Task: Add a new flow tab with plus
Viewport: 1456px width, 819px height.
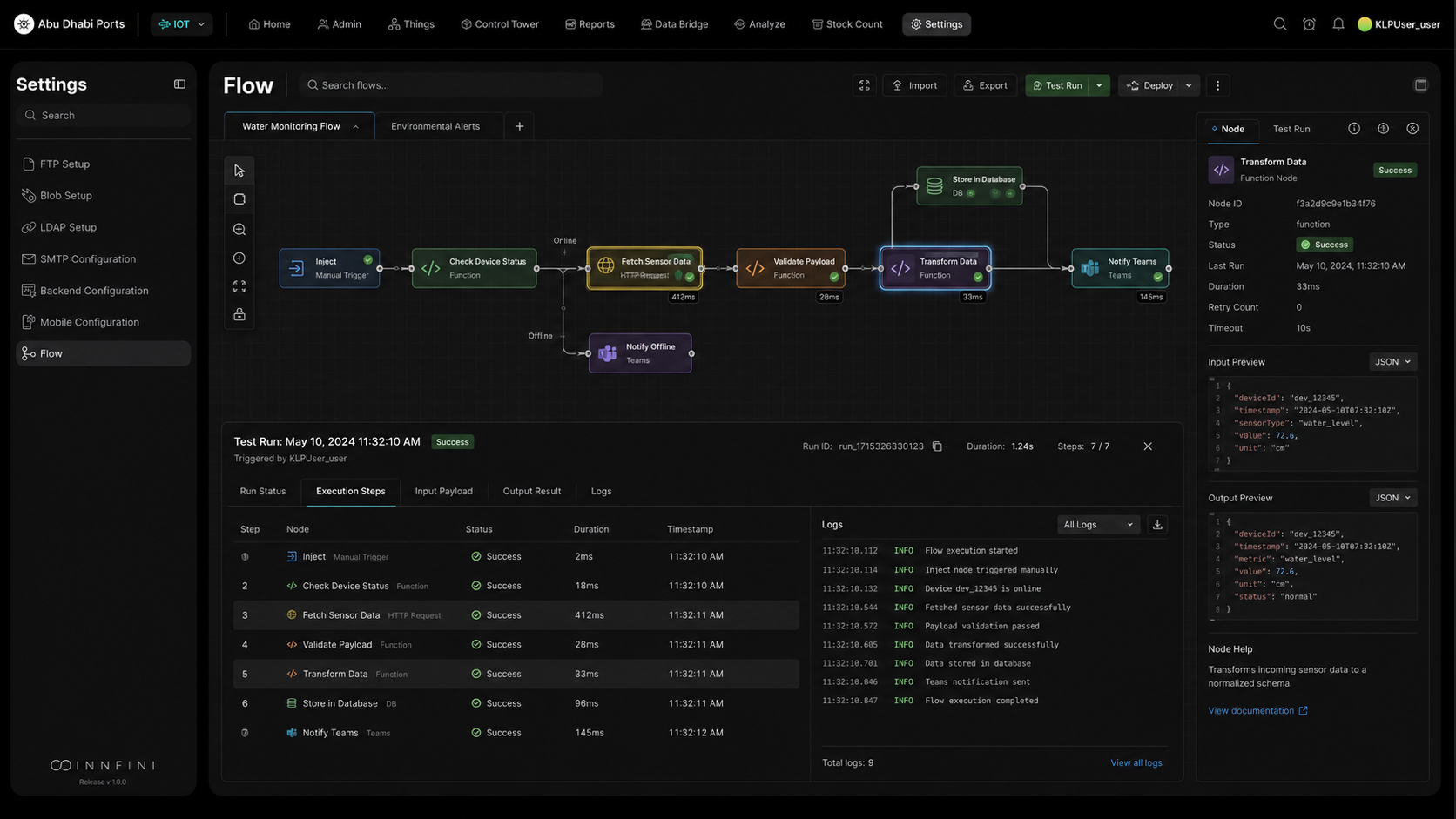Action: pyautogui.click(x=520, y=126)
